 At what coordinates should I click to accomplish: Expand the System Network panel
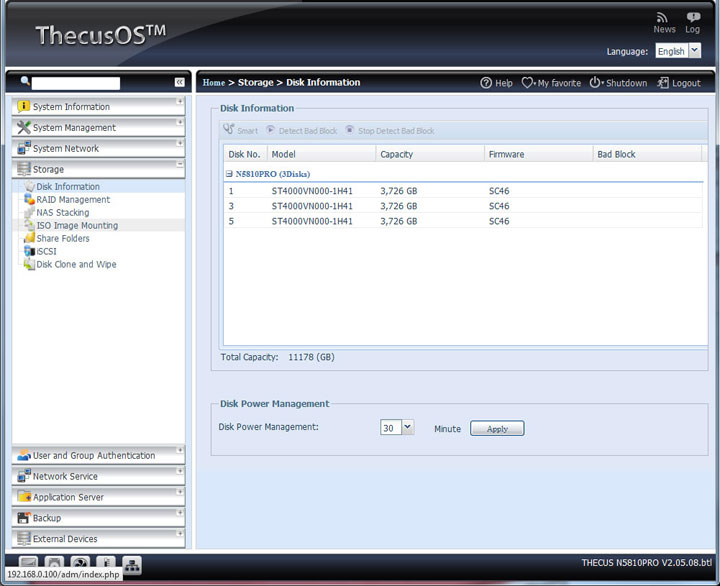180,143
